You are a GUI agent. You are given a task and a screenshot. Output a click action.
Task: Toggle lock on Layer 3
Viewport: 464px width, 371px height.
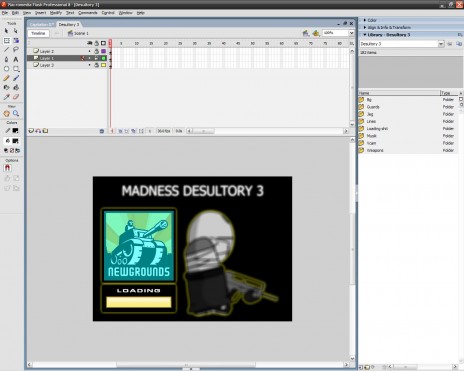pyautogui.click(x=96, y=65)
